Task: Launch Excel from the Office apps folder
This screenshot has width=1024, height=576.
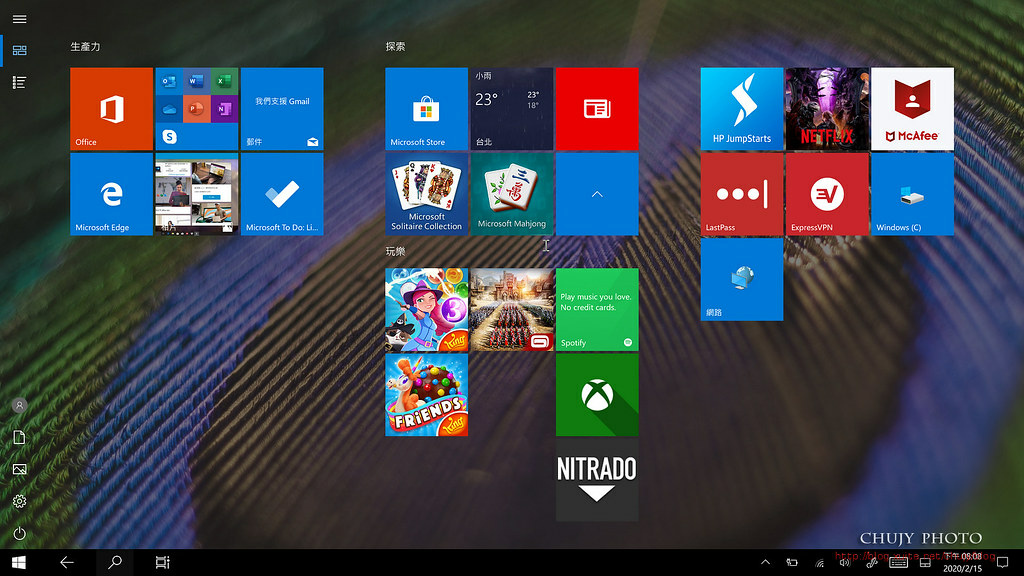Action: tap(224, 82)
